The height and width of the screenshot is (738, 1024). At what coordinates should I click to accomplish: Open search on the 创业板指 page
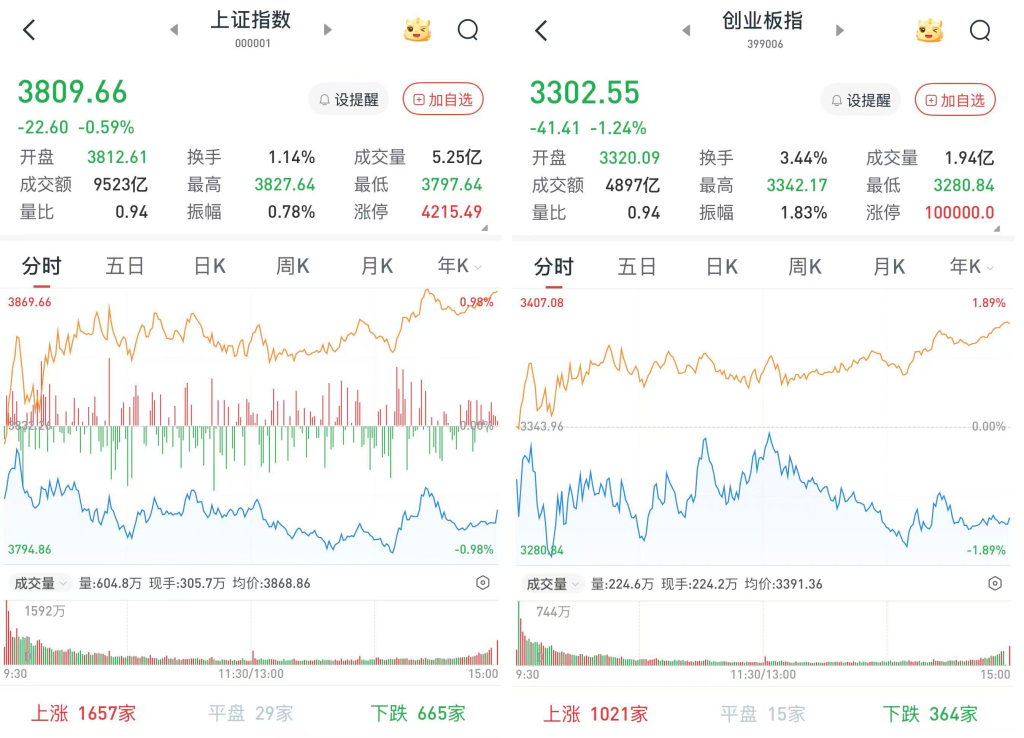(980, 31)
